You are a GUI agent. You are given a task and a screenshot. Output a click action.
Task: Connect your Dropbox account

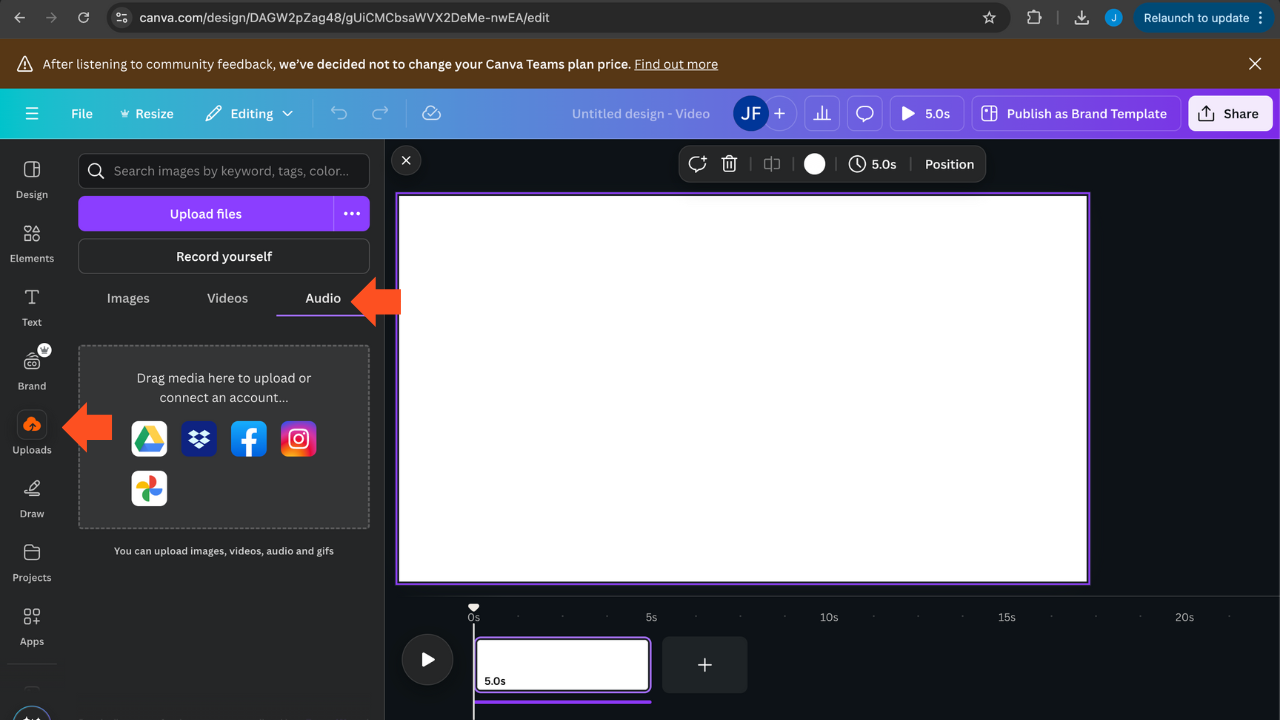tap(199, 438)
